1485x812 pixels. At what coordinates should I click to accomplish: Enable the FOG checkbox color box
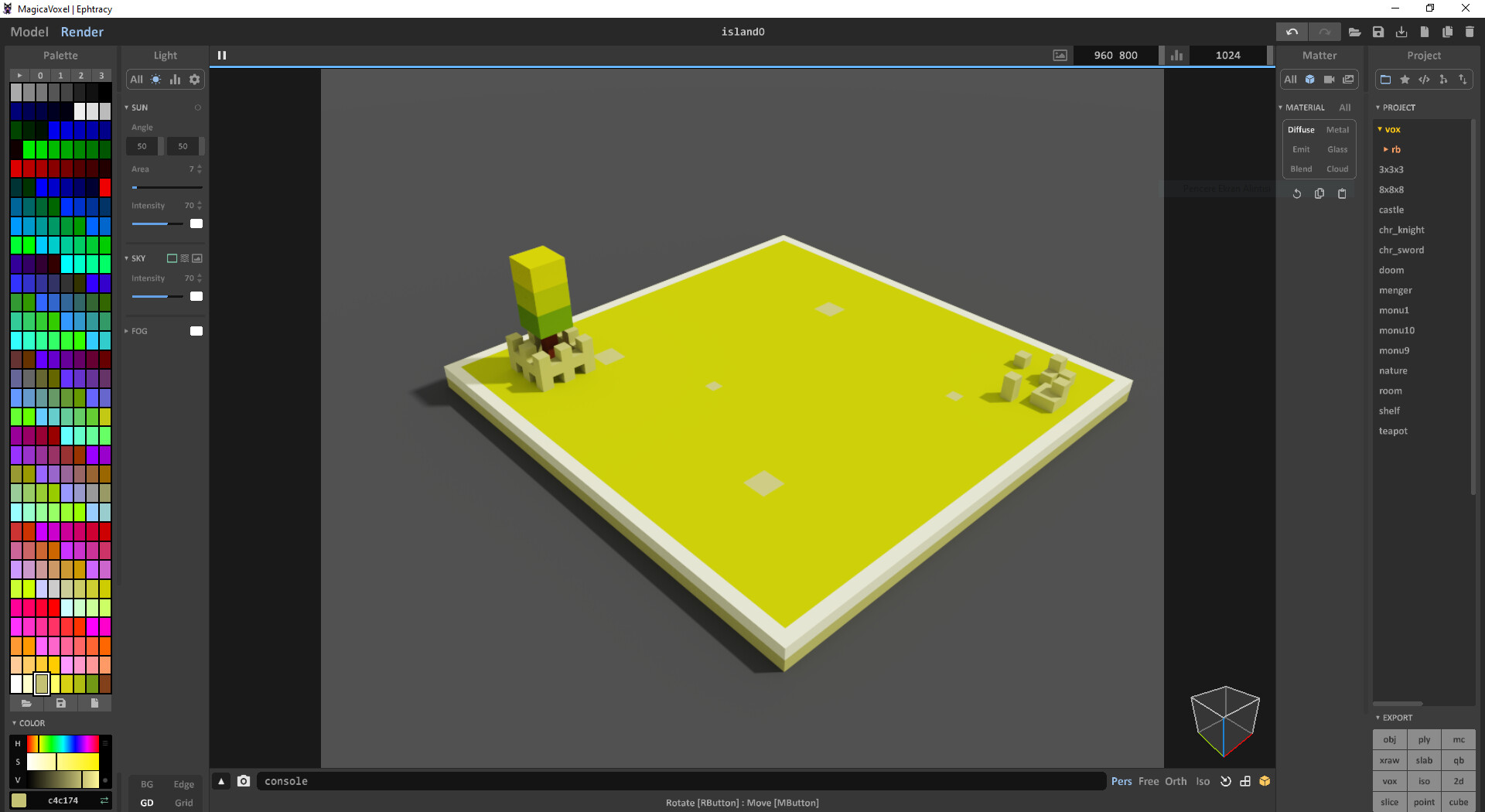tap(196, 330)
